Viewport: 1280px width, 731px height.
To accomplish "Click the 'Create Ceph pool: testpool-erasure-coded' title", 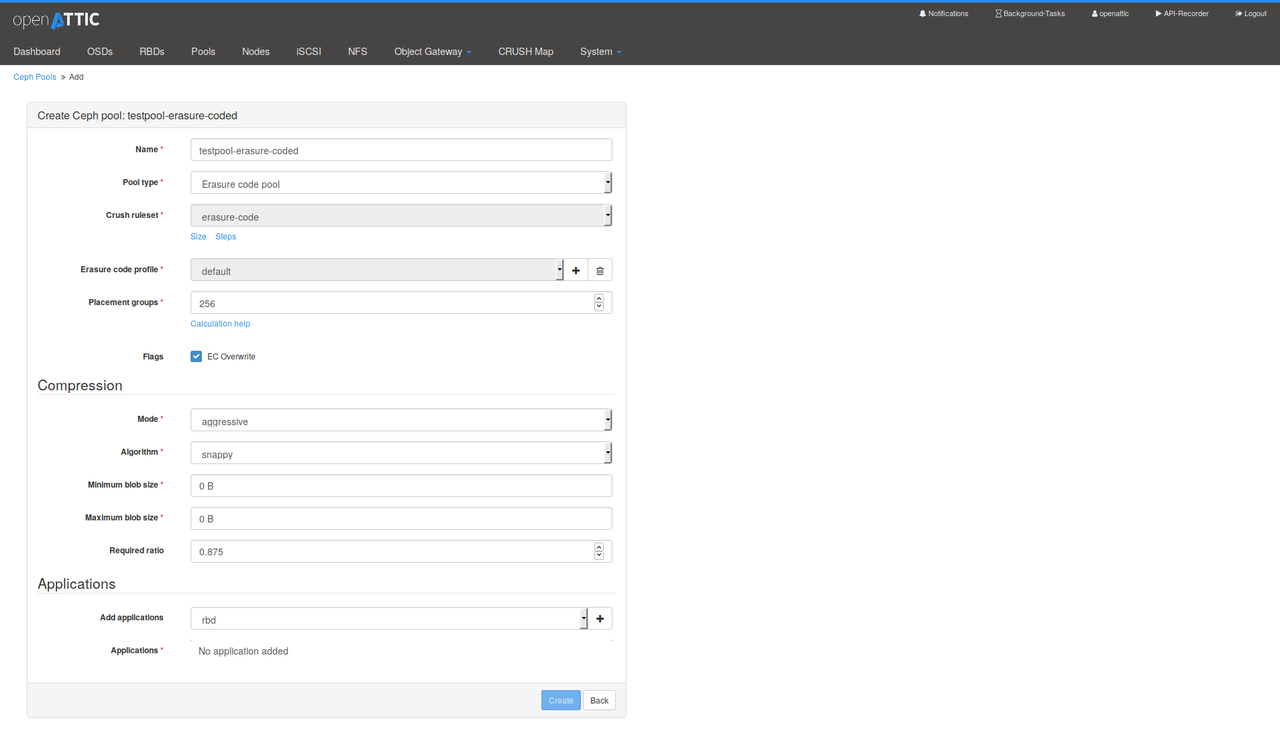I will pos(138,115).
